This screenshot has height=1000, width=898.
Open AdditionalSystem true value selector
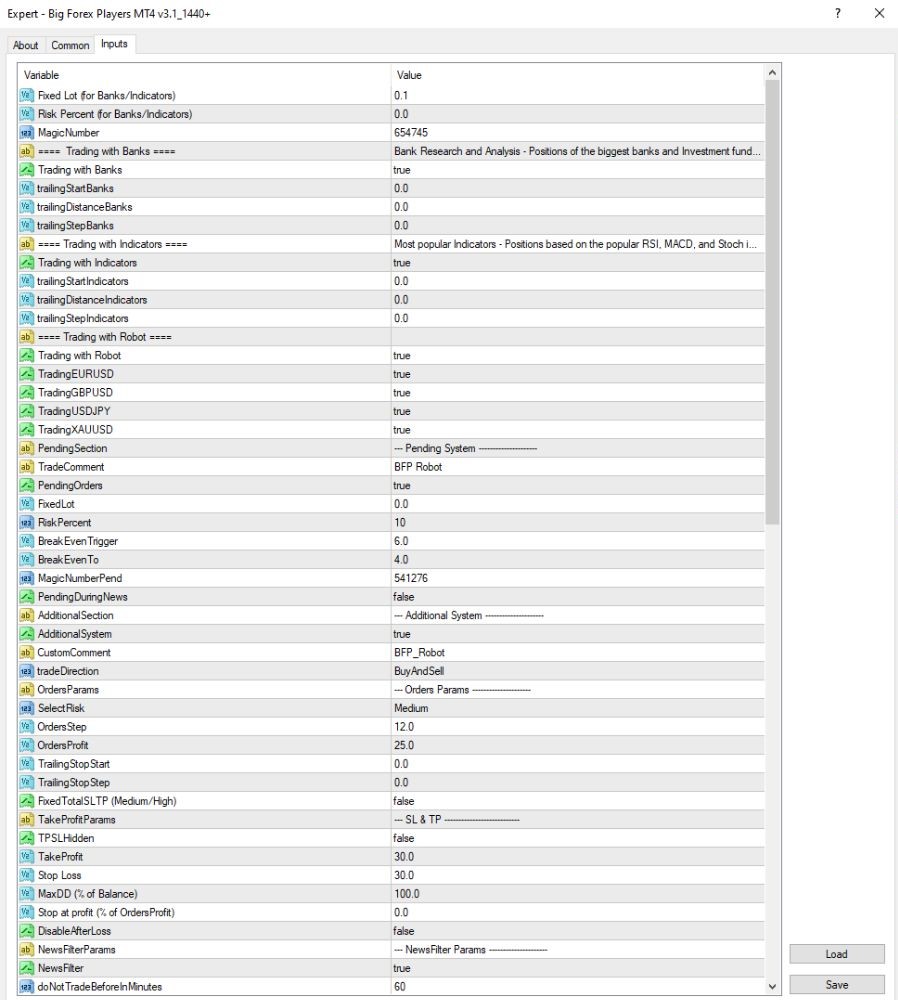point(578,634)
